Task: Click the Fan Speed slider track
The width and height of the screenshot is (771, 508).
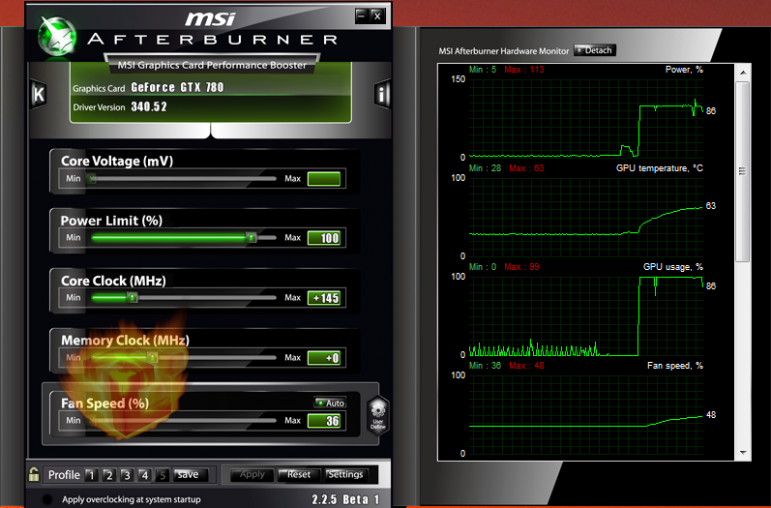Action: (x=183, y=420)
